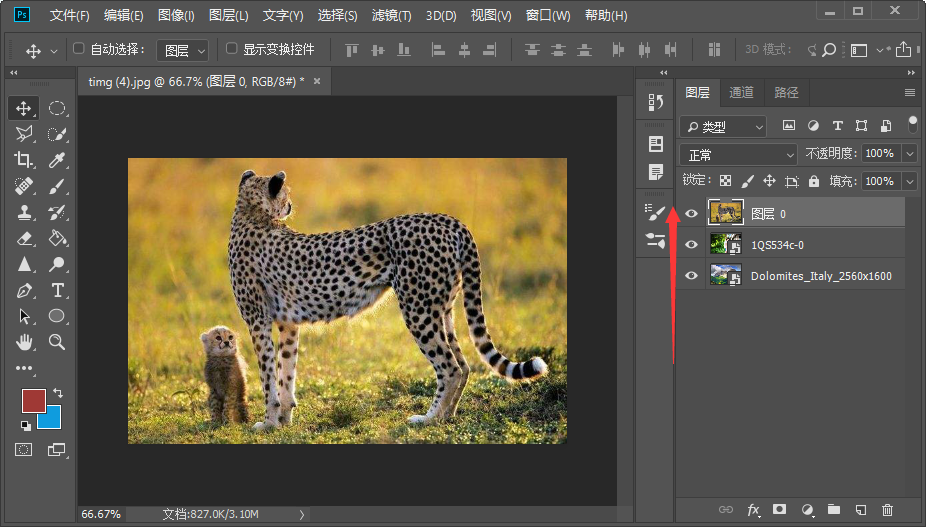
Task: Select the Pen tool
Action: (x=24, y=290)
